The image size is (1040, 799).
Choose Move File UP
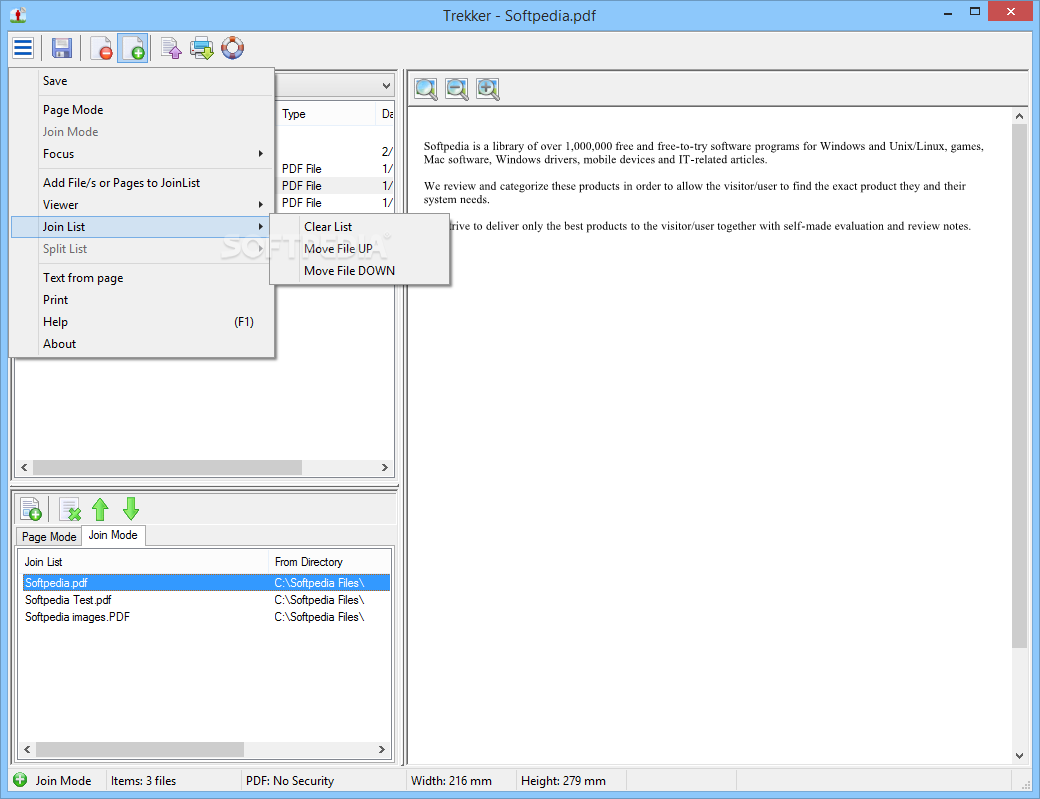pyautogui.click(x=359, y=249)
